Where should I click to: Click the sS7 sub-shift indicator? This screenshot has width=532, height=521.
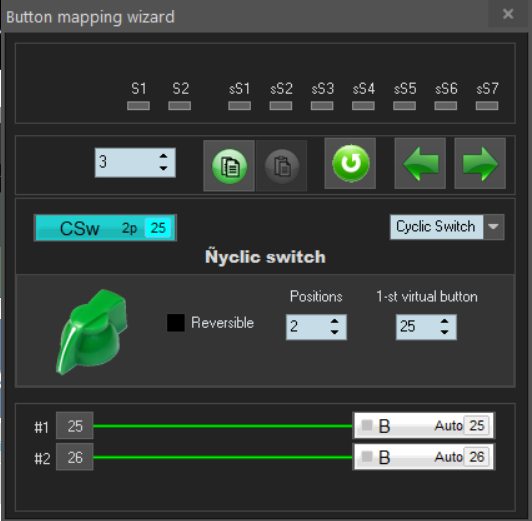487,106
